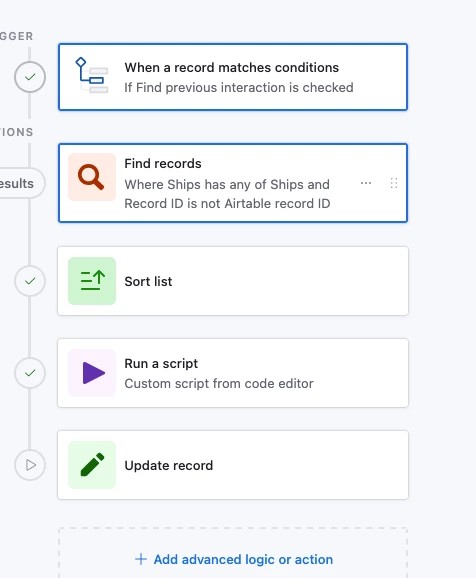Select the When a record matches conditions card
Viewport: 476px width, 578px height.
pos(233,77)
